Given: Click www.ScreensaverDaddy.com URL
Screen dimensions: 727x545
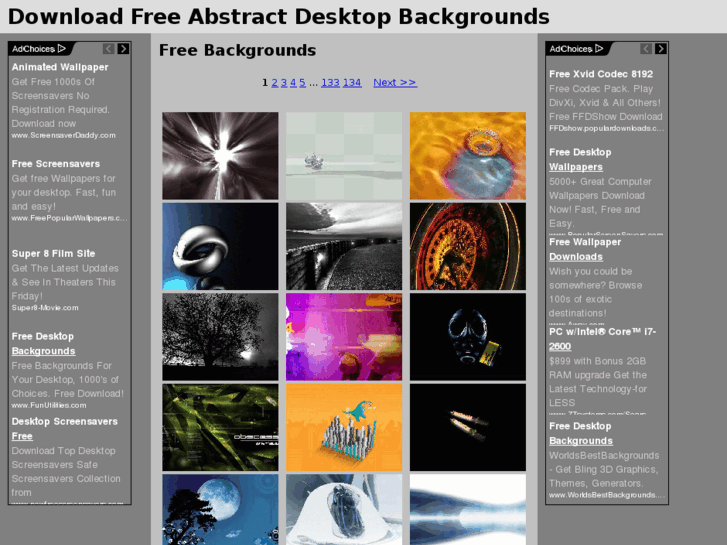Looking at the screenshot, I should click(64, 135).
